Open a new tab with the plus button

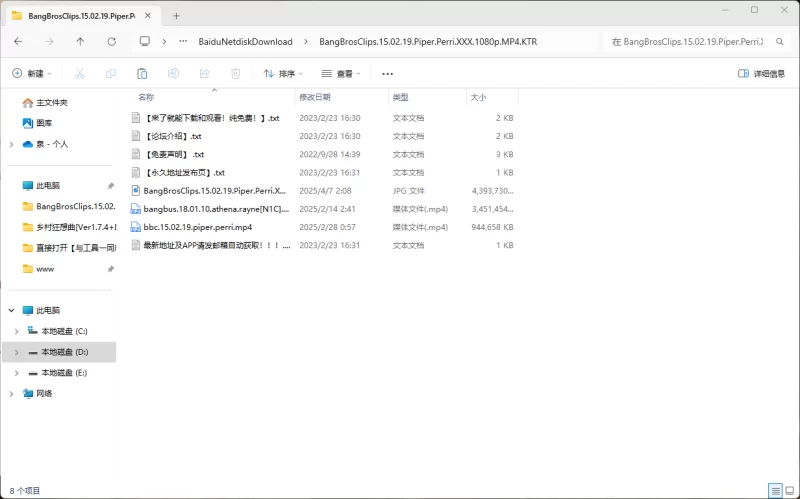click(176, 16)
